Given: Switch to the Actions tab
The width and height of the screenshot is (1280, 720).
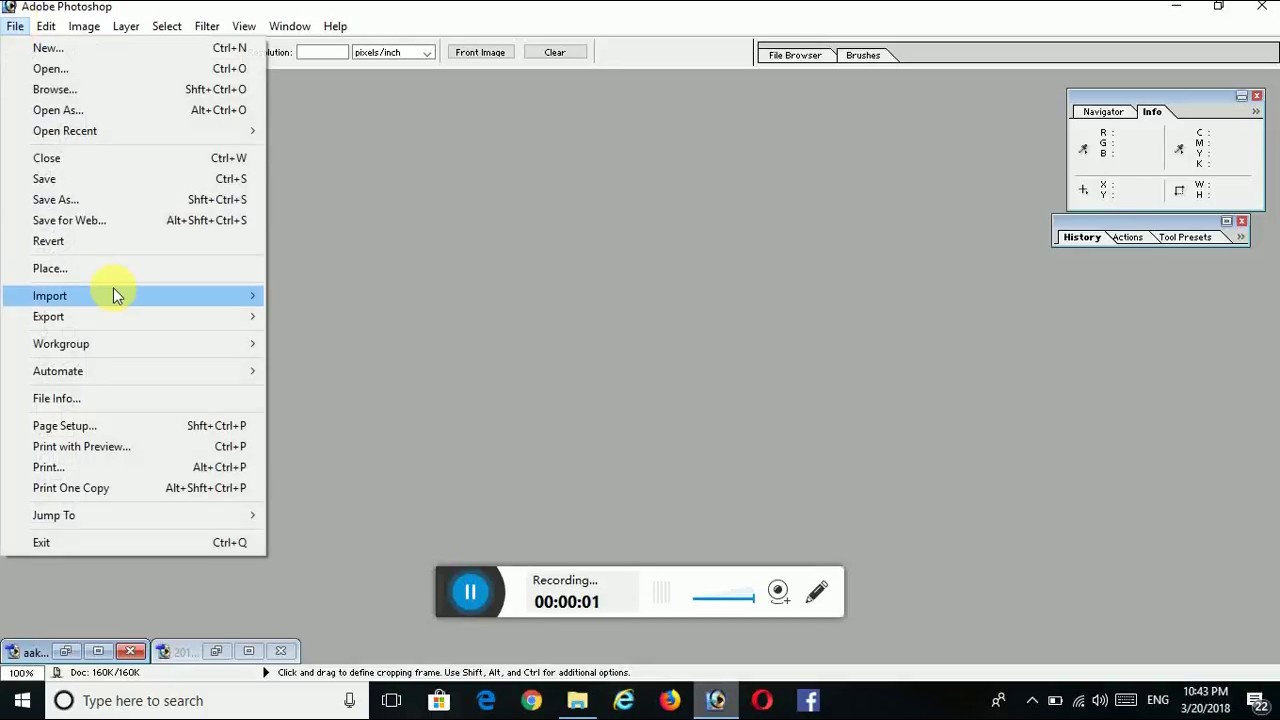Looking at the screenshot, I should coord(1127,237).
